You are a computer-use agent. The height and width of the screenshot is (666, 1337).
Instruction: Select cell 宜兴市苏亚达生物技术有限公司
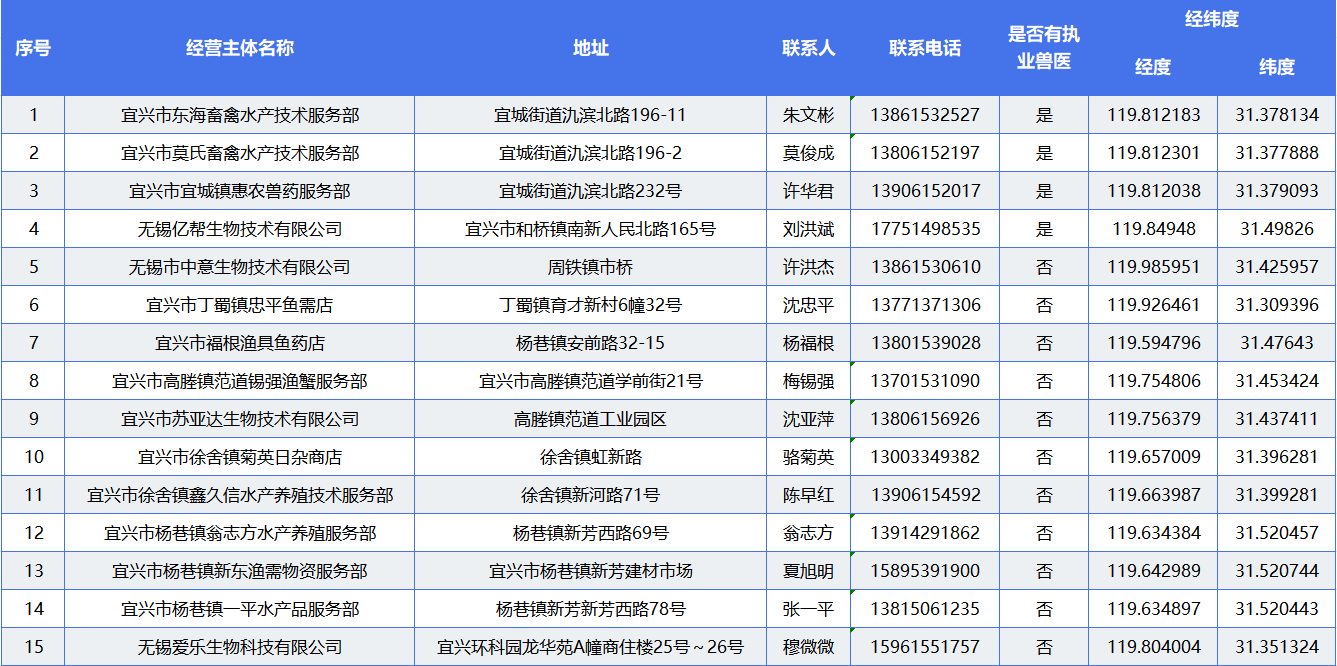240,419
